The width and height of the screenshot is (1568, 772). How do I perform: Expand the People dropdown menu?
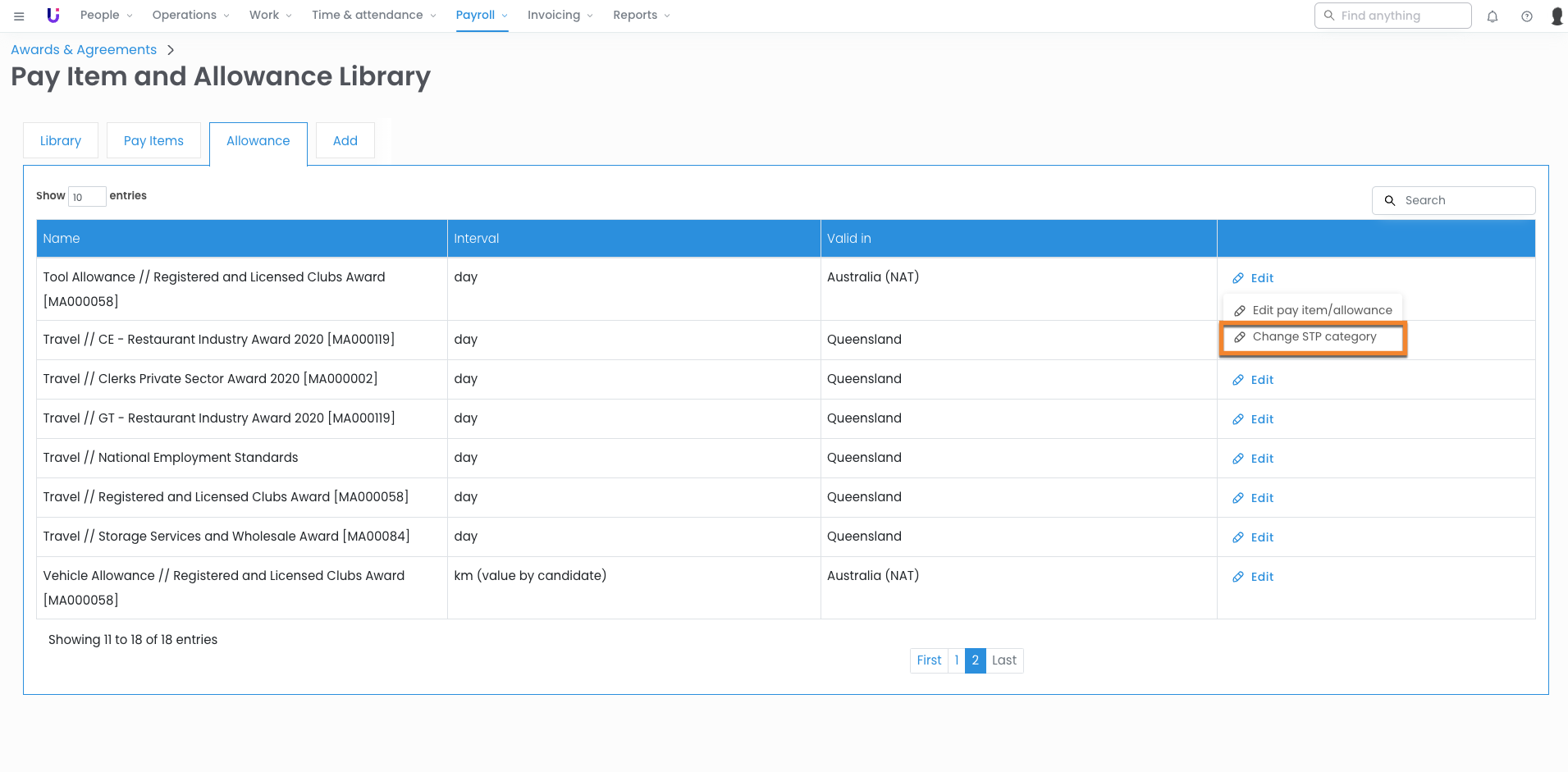(x=106, y=16)
